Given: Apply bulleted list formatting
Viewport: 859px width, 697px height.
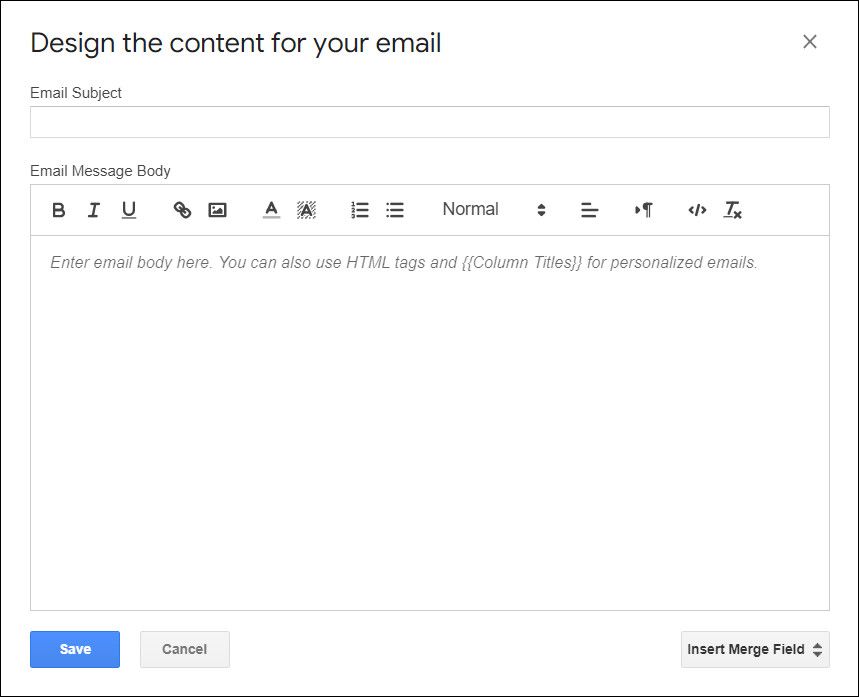Looking at the screenshot, I should (x=395, y=210).
